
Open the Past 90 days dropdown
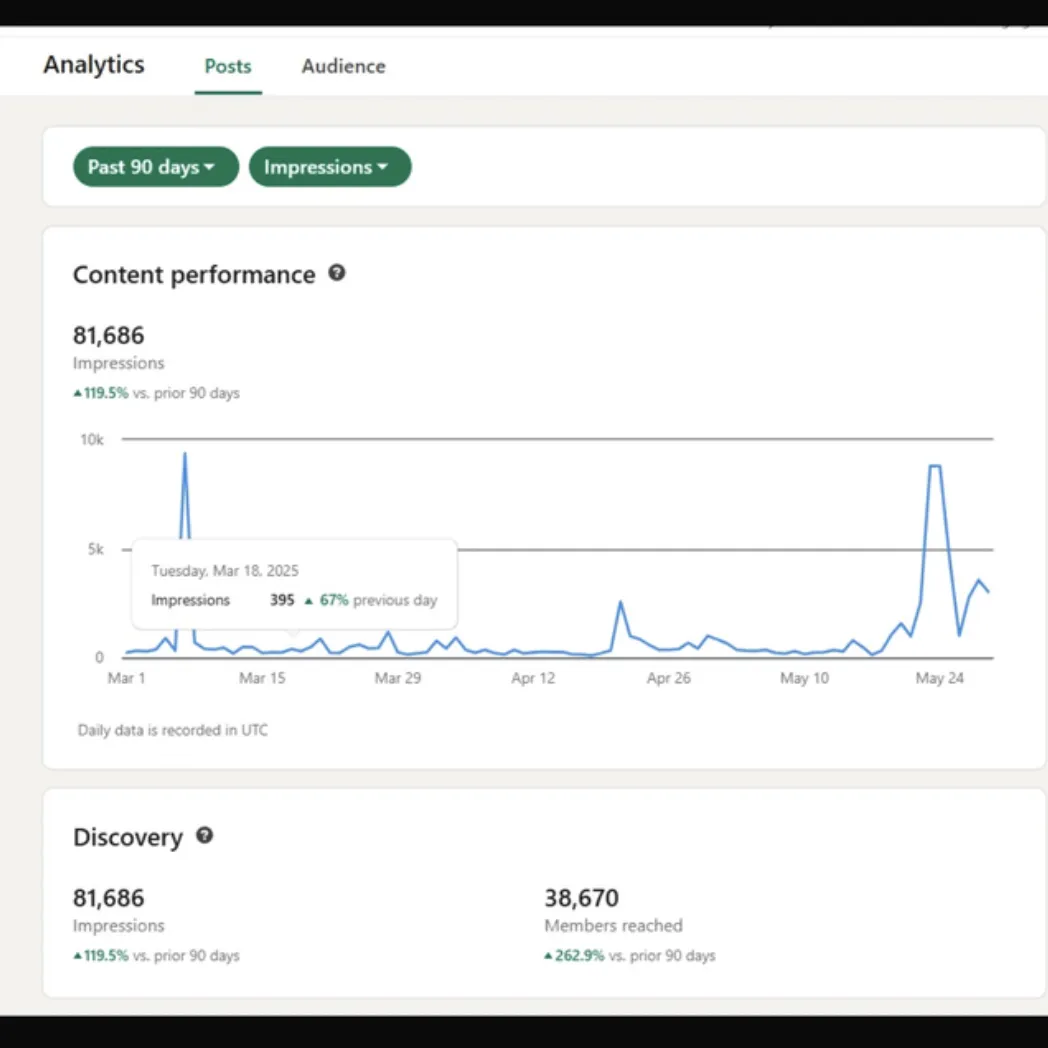click(155, 167)
